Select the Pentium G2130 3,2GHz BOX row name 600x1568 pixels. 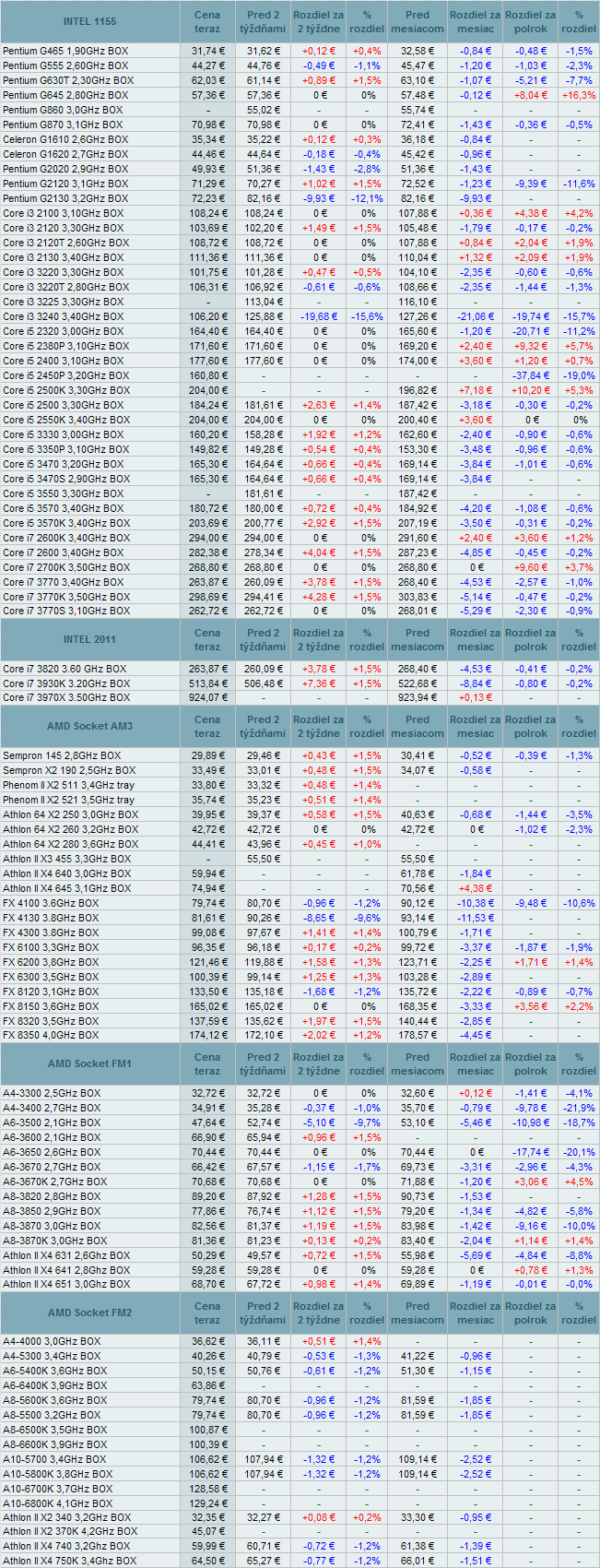point(65,198)
